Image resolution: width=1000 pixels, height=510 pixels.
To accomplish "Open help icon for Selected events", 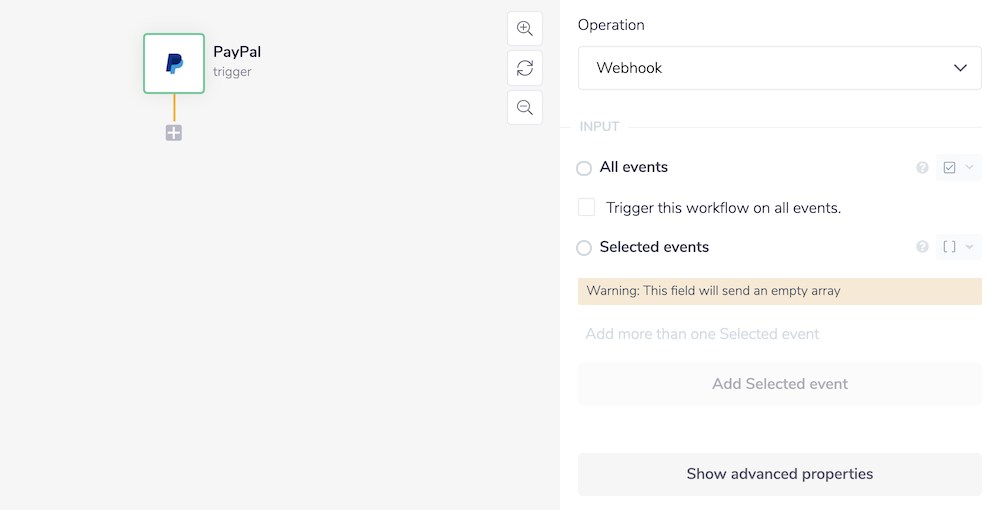I will pos(922,247).
